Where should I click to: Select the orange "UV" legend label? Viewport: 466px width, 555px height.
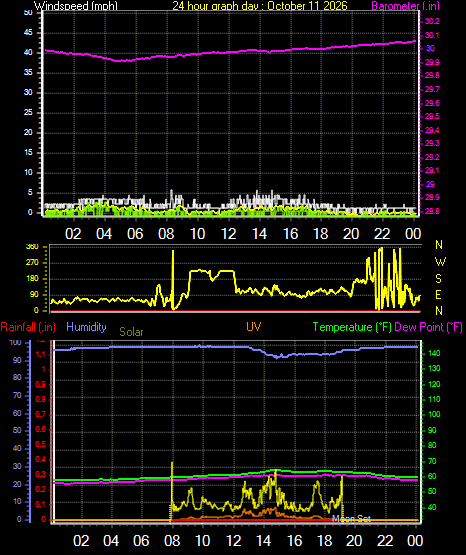(253, 326)
